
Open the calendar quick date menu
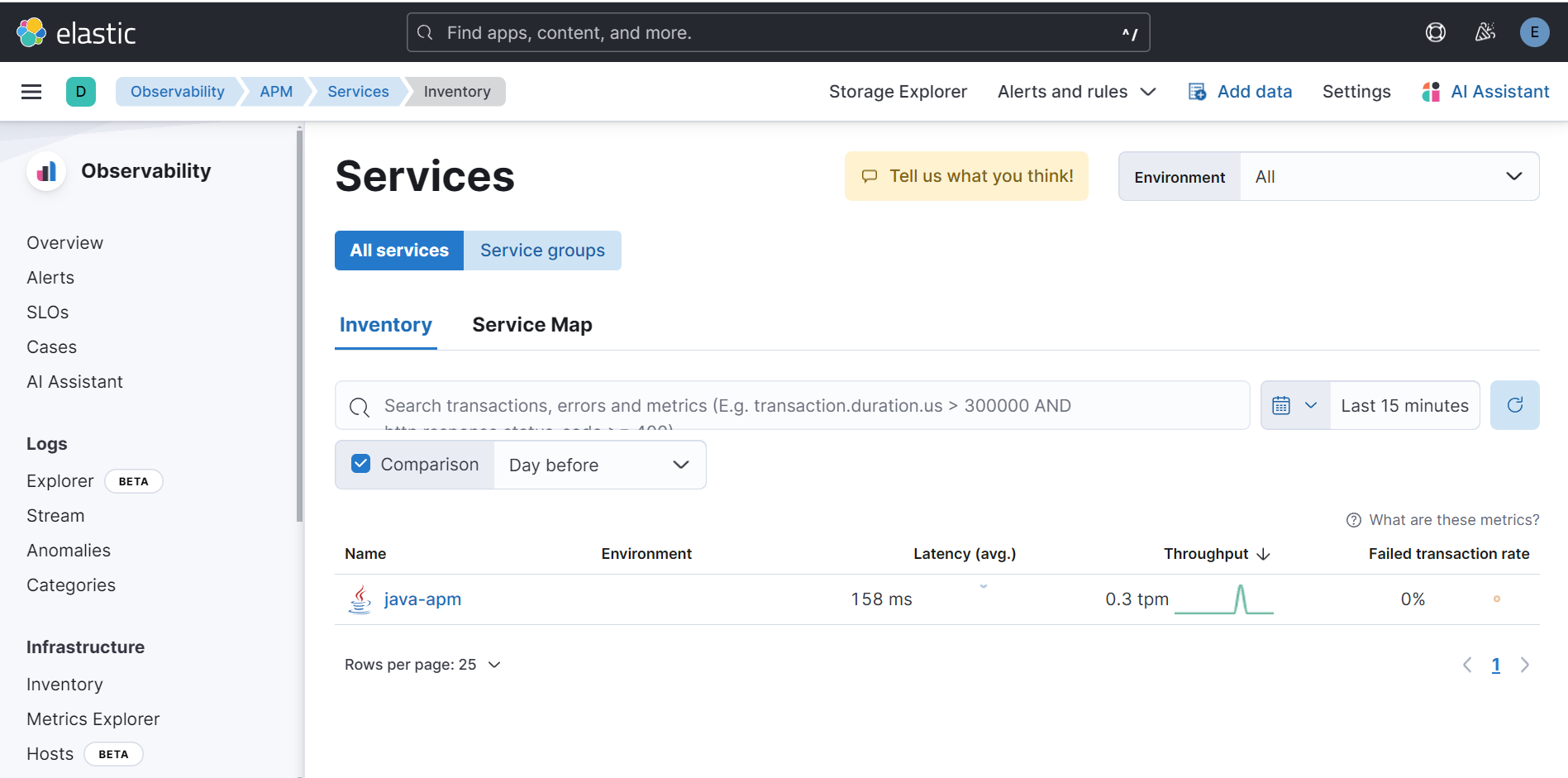pyautogui.click(x=1294, y=405)
